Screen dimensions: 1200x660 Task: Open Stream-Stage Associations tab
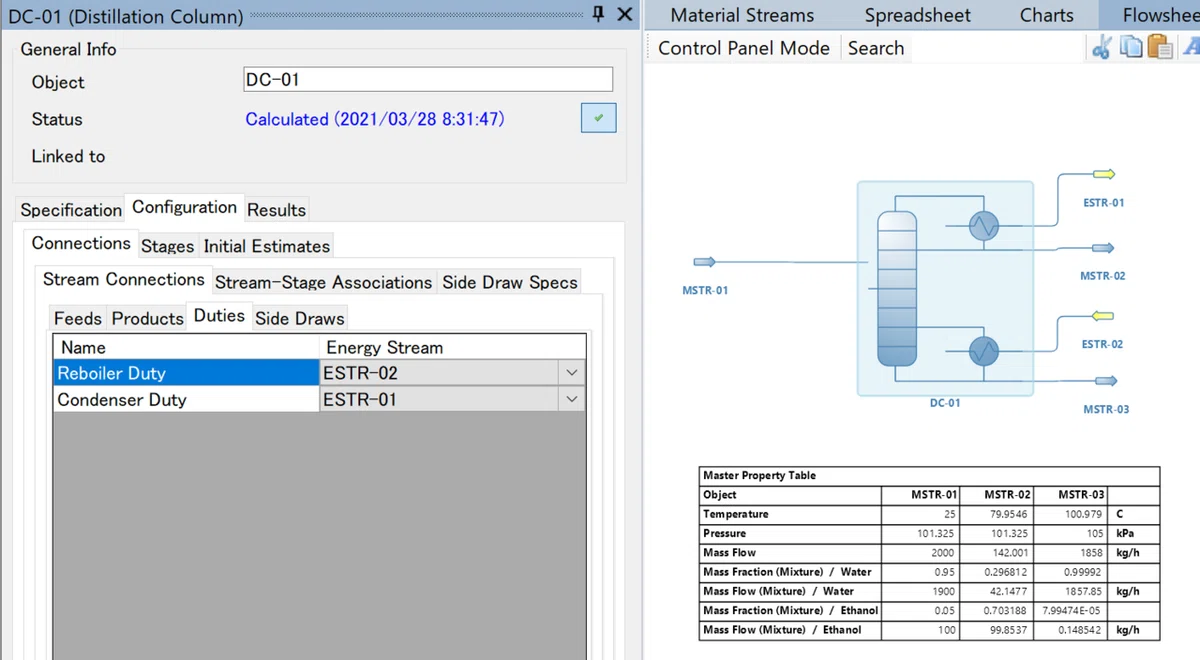(323, 282)
